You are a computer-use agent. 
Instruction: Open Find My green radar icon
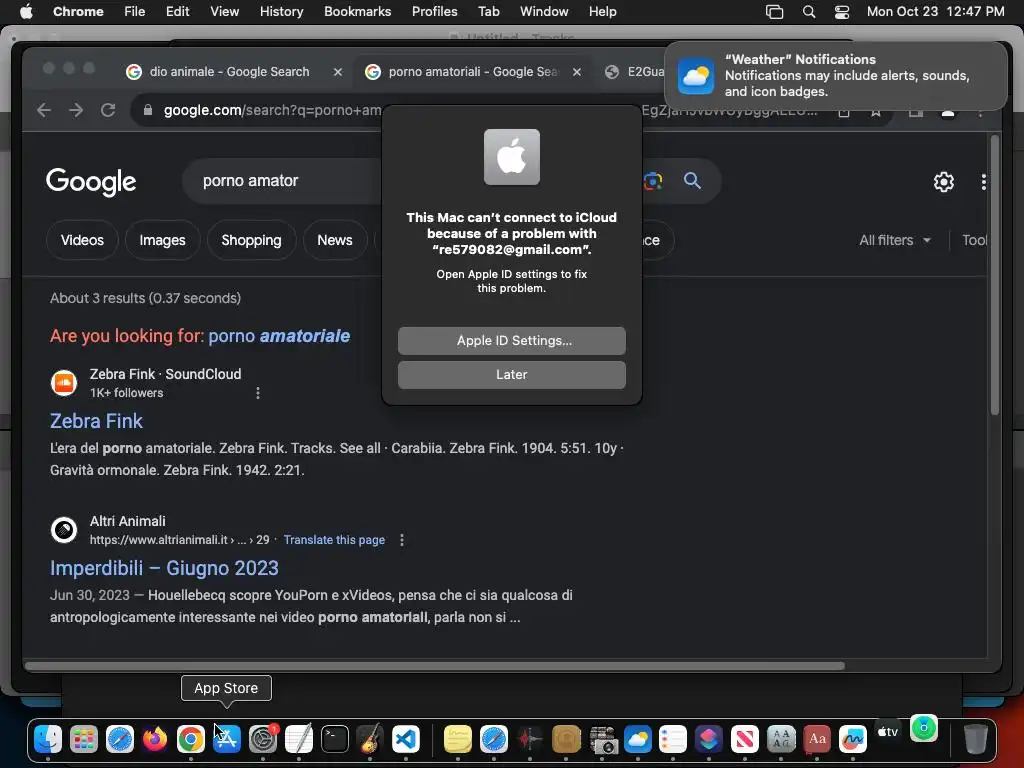pyautogui.click(x=923, y=728)
